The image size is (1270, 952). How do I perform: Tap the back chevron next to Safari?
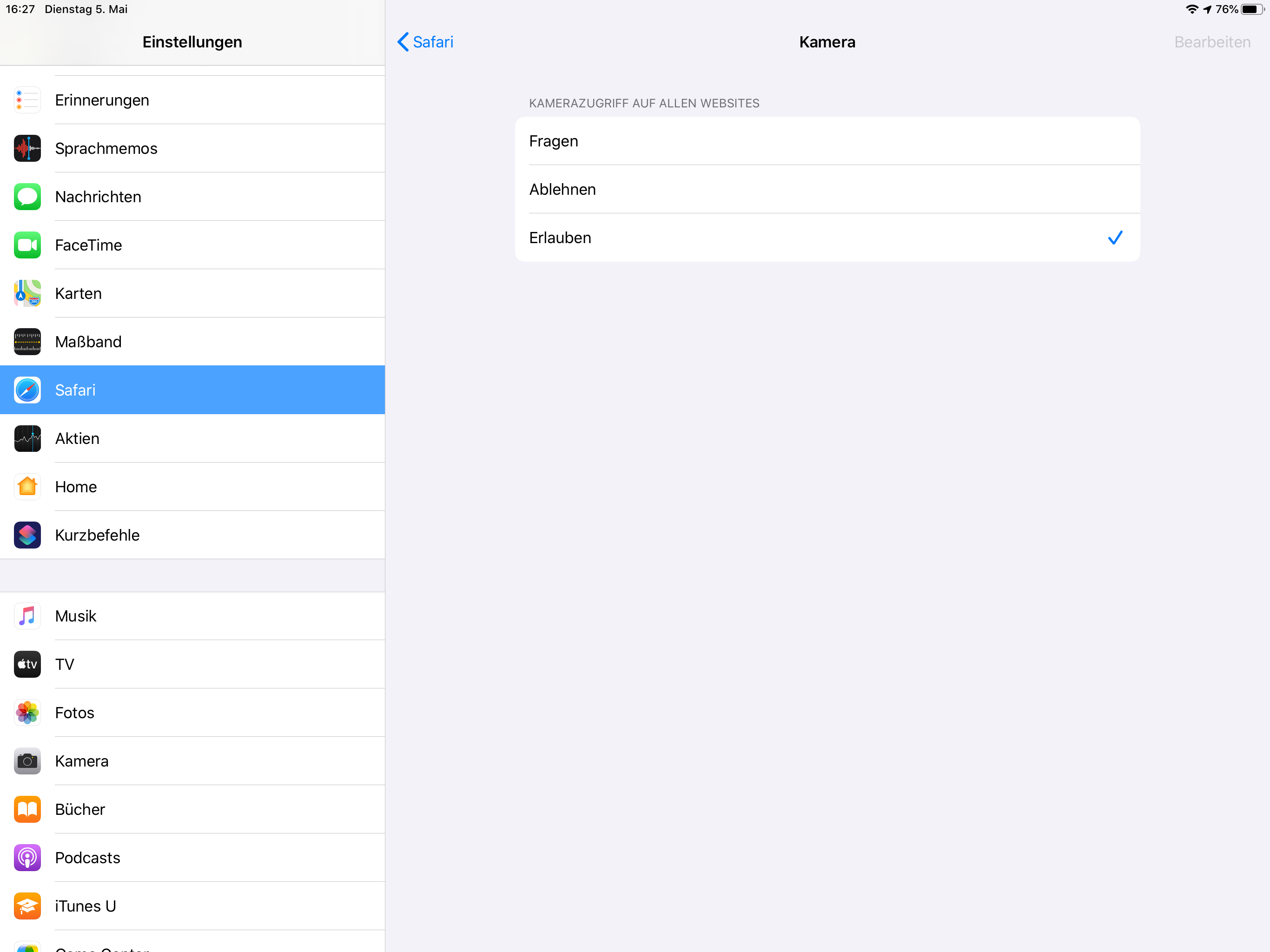pos(403,42)
